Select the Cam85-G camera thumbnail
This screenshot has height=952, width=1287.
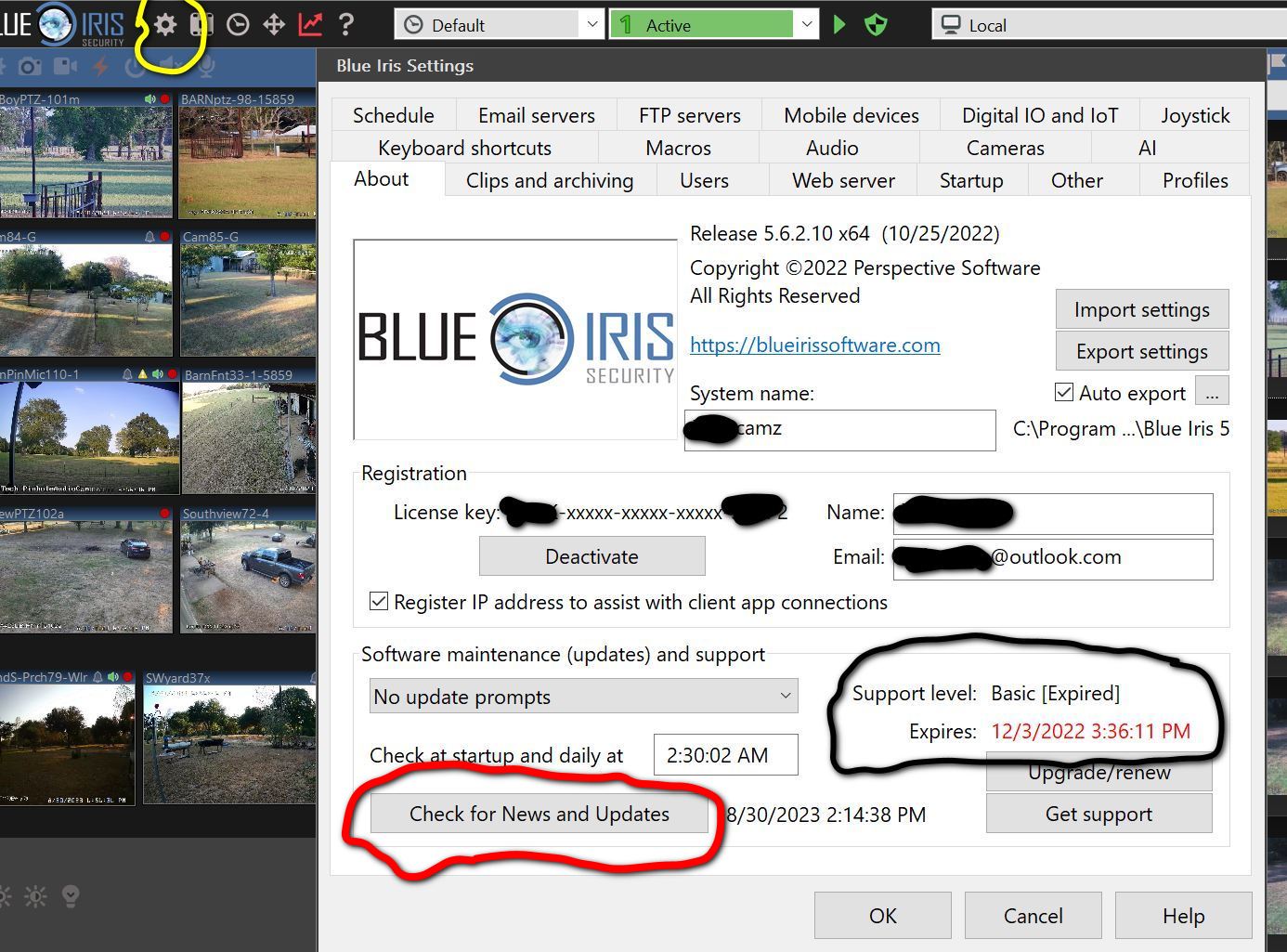click(248, 293)
